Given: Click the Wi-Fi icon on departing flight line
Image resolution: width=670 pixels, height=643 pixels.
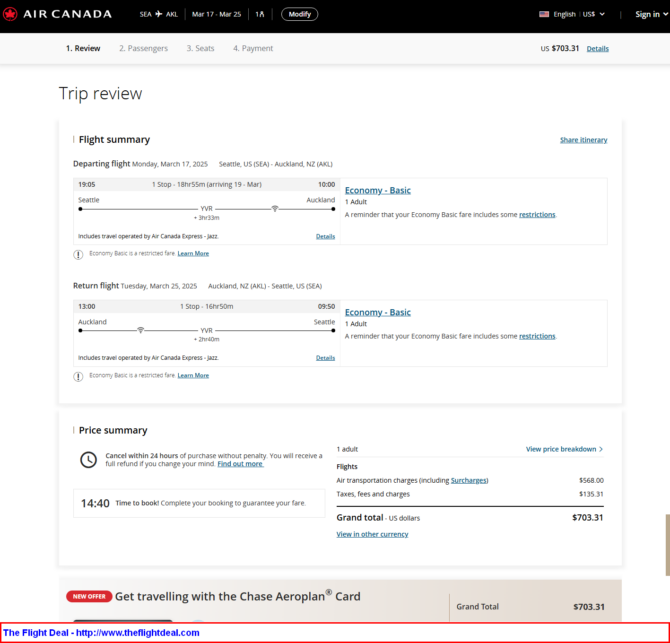Looking at the screenshot, I should [275, 208].
